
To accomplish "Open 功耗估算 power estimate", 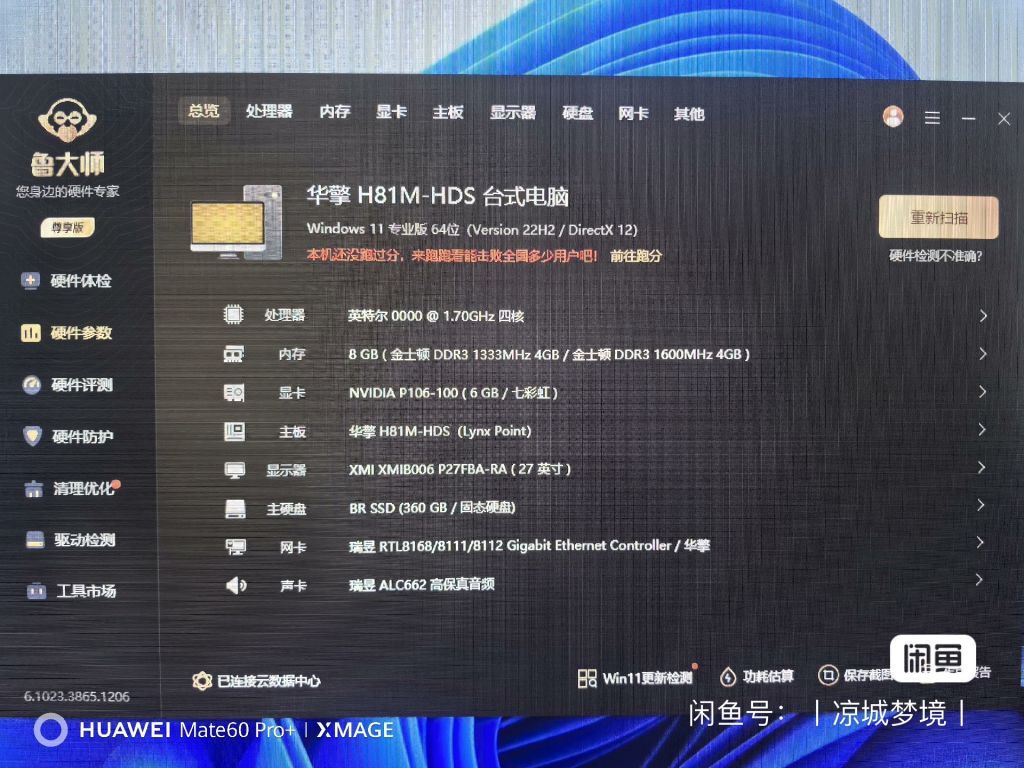I will tap(757, 677).
